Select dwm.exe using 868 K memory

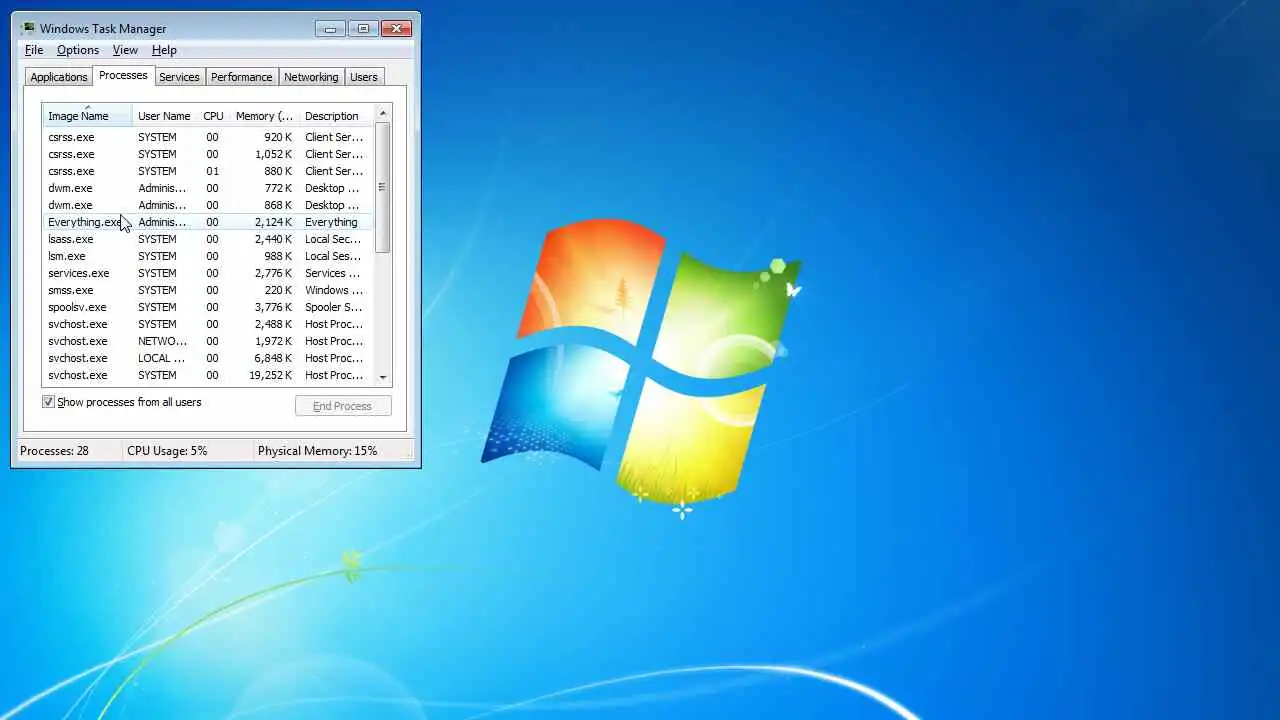tap(206, 205)
